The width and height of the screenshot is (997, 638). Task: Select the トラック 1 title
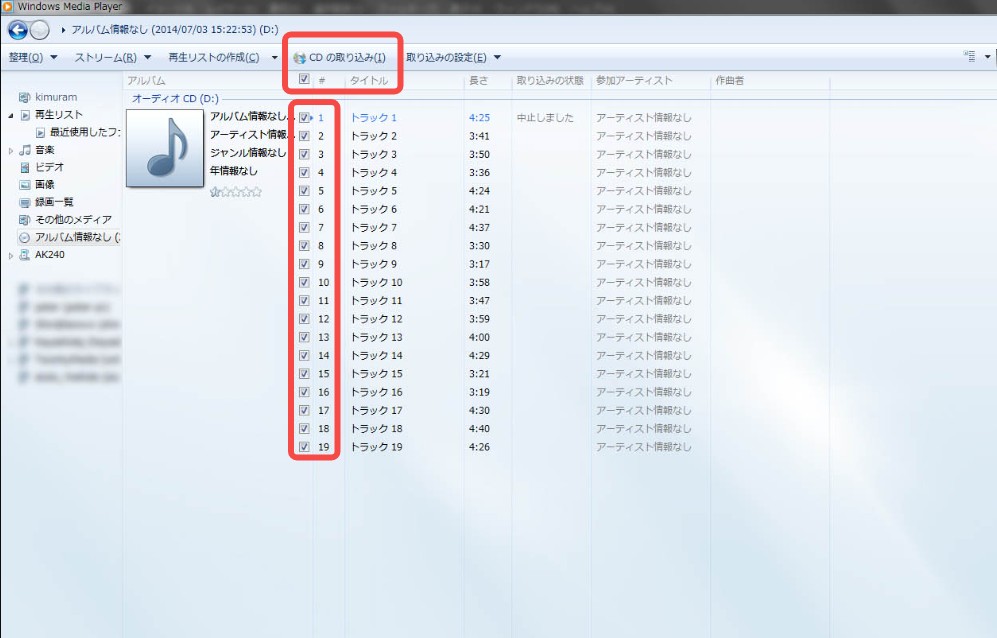(x=374, y=118)
